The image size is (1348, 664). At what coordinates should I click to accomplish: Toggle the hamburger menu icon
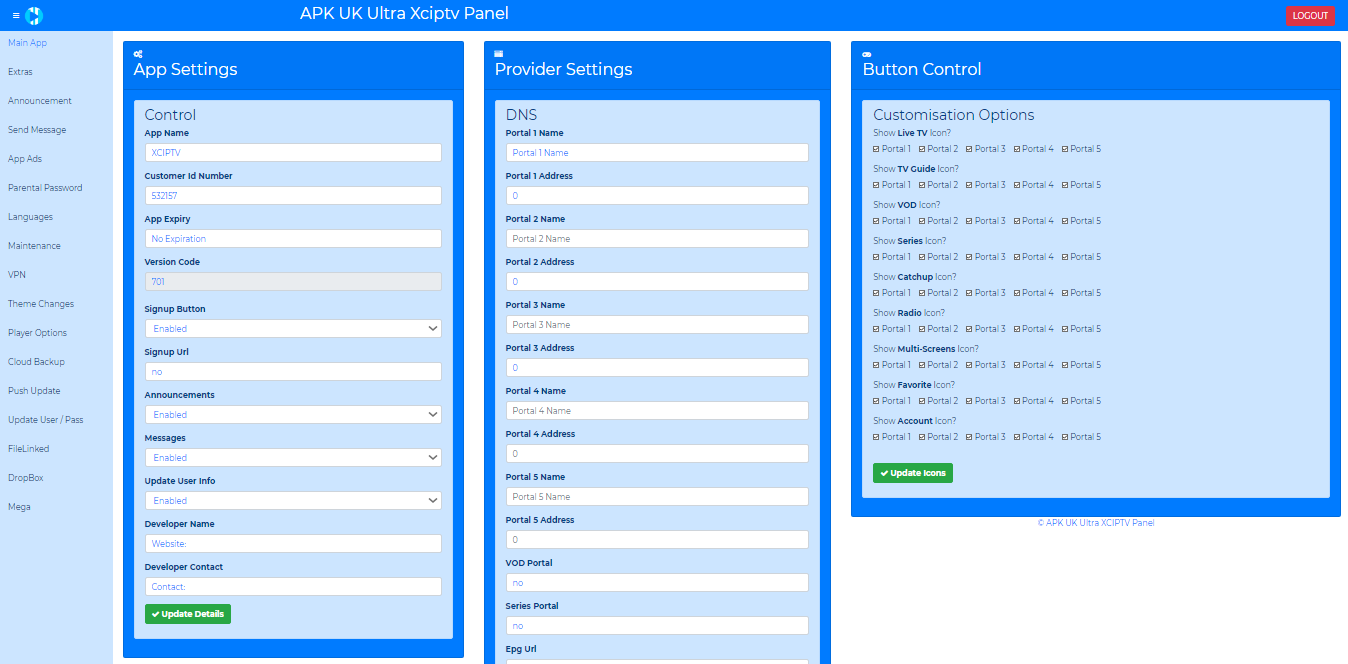pos(16,16)
